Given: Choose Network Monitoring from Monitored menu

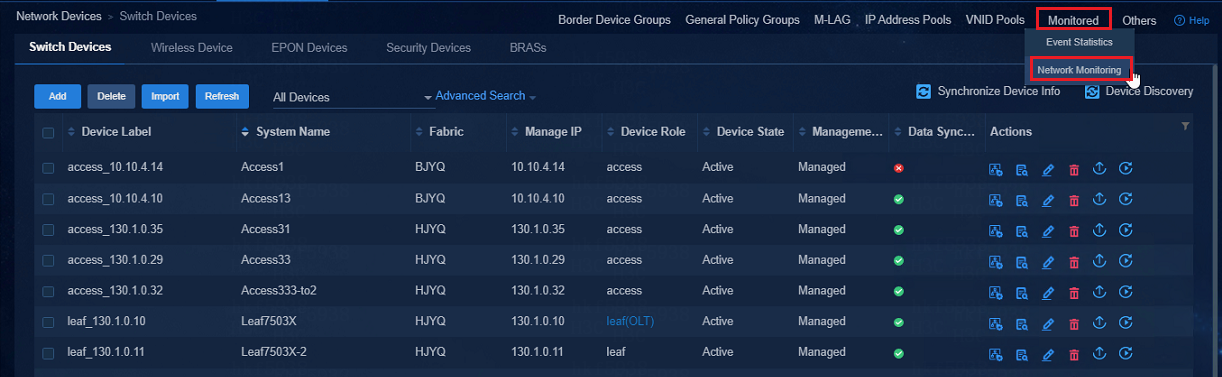Looking at the screenshot, I should tap(1079, 70).
